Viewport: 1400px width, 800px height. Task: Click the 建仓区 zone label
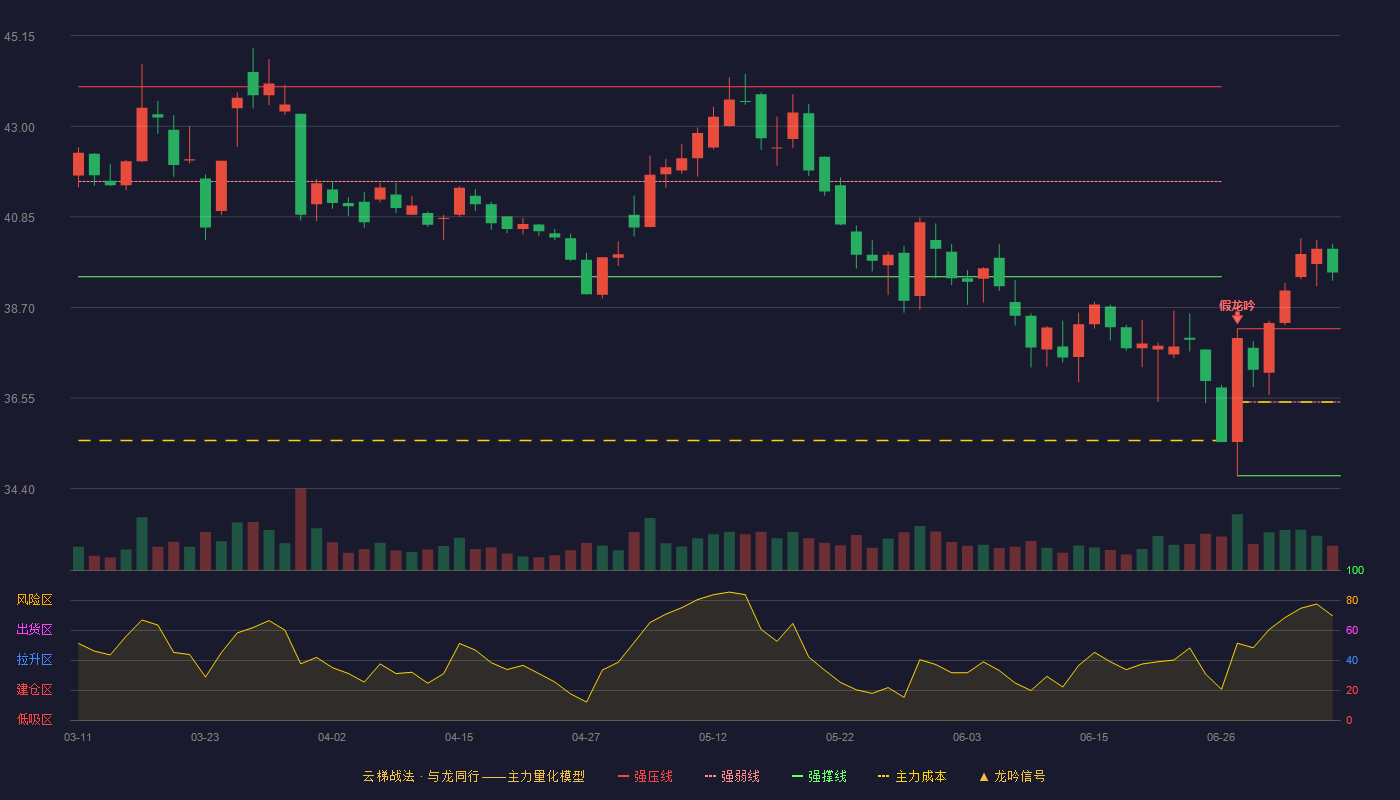click(x=34, y=690)
